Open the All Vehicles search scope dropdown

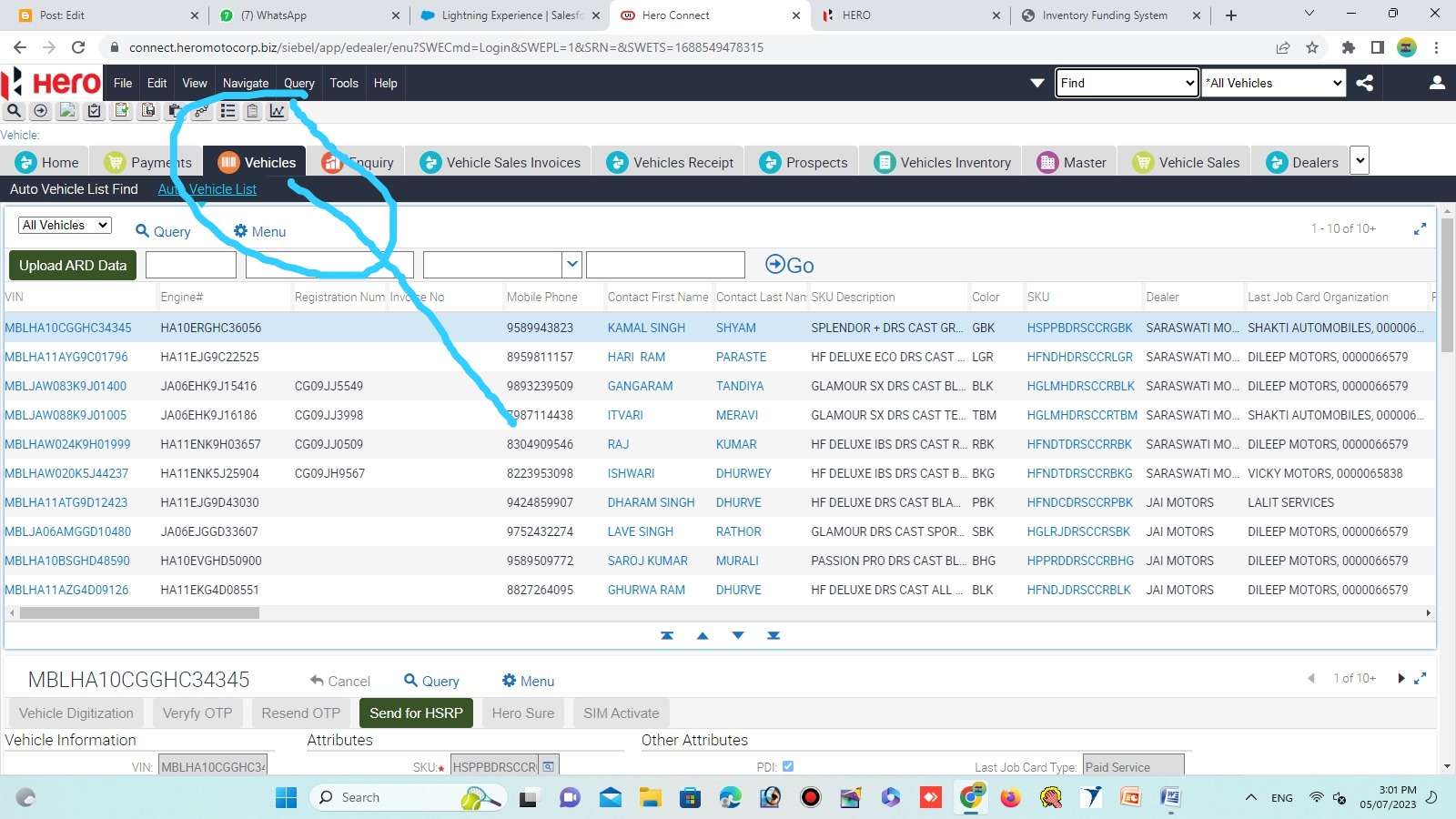[1273, 83]
